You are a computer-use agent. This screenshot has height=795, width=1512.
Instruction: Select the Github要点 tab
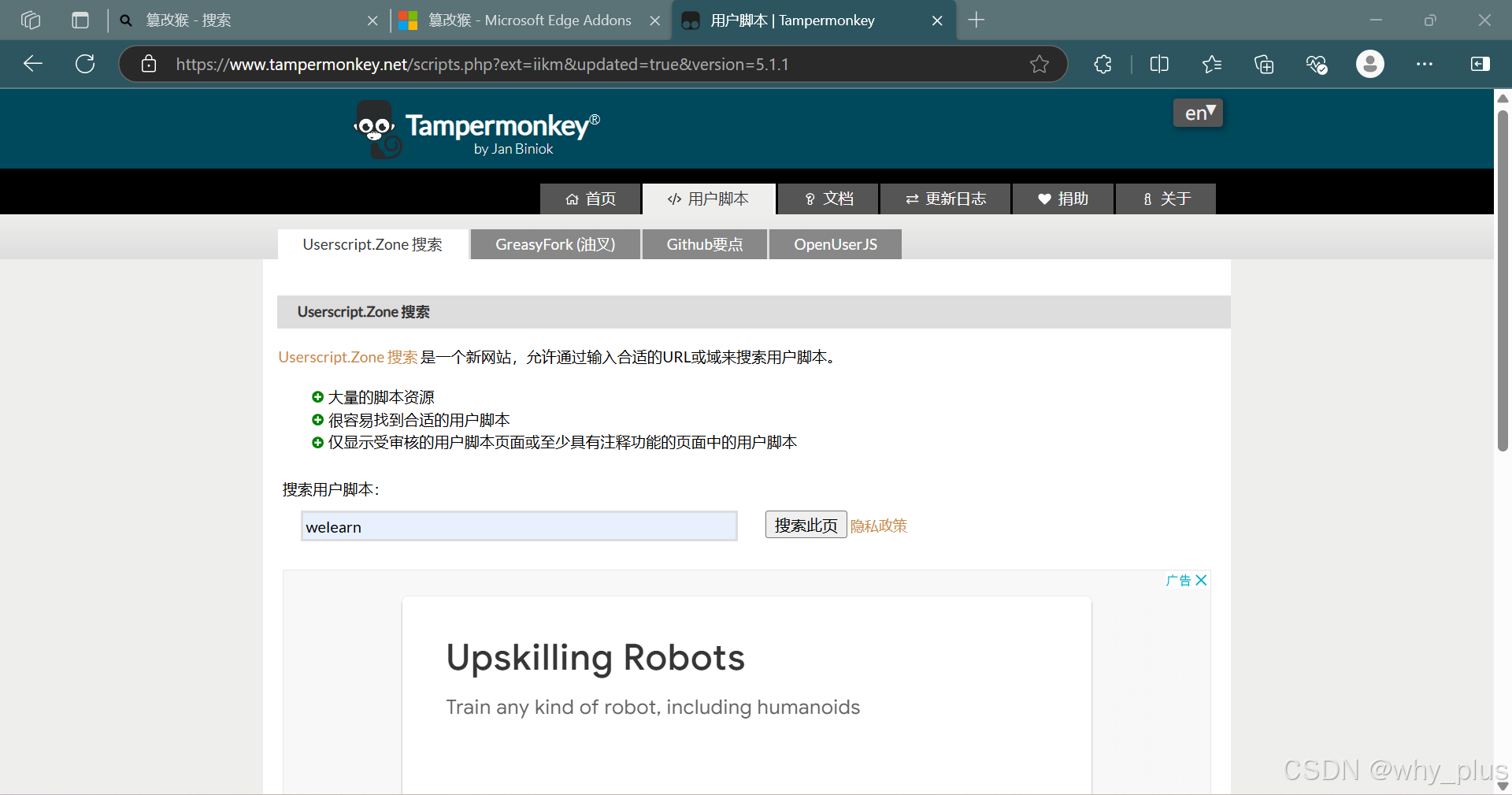tap(705, 244)
